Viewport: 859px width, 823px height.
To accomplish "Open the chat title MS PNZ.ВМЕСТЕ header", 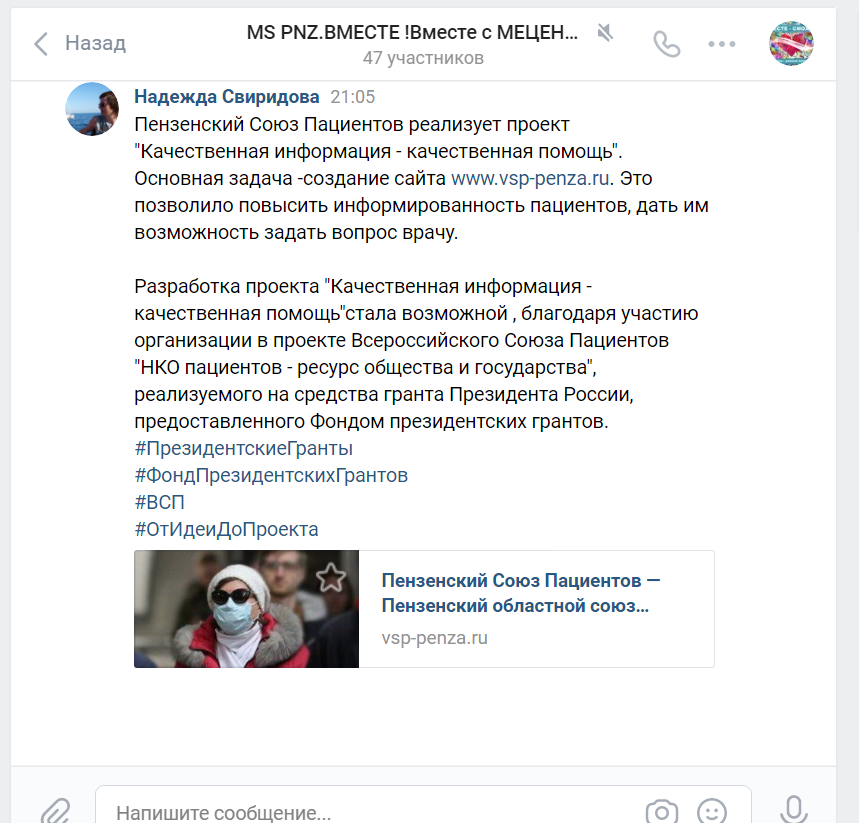I will 412,33.
